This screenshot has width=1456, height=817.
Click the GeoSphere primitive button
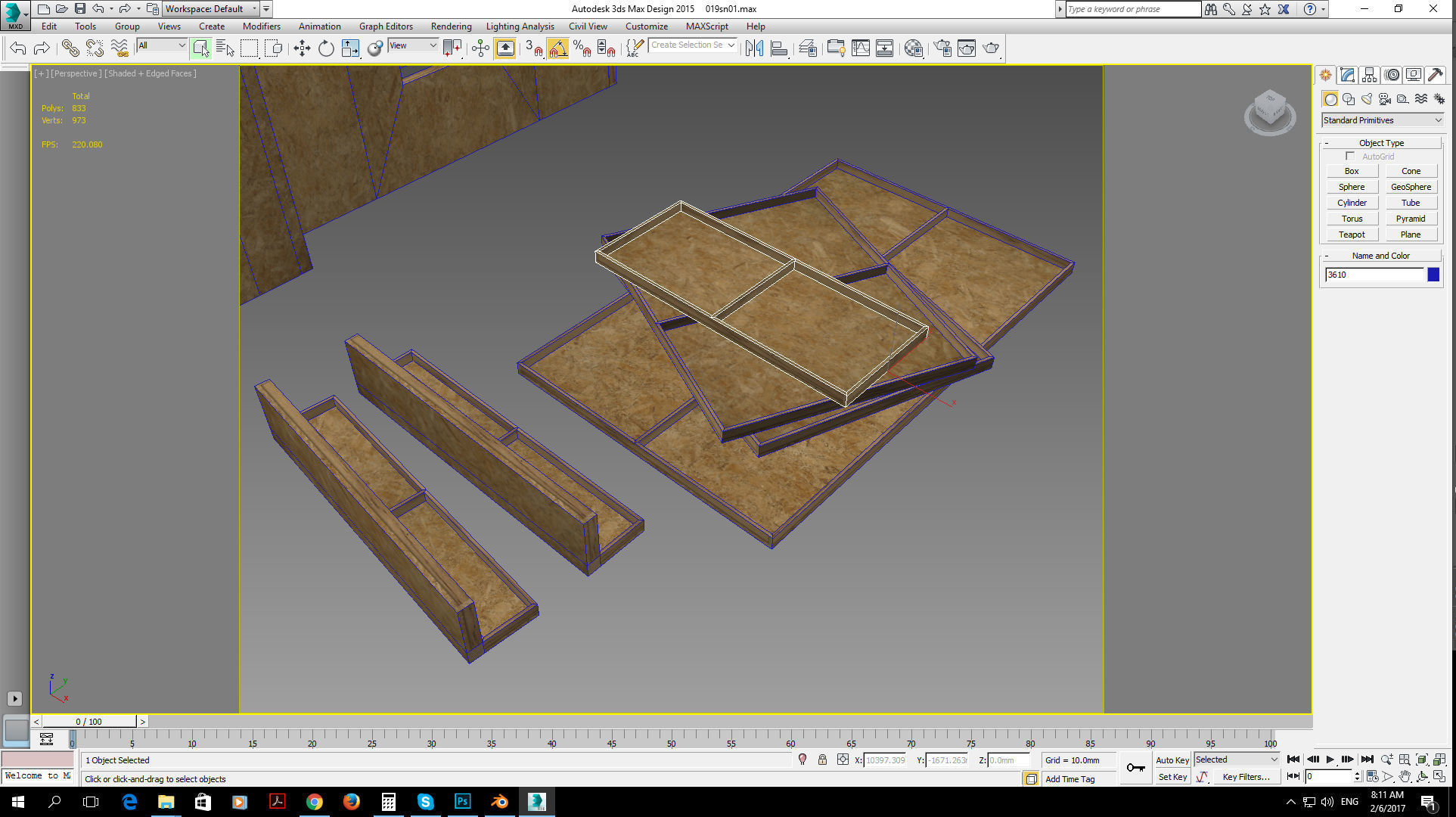[1411, 187]
